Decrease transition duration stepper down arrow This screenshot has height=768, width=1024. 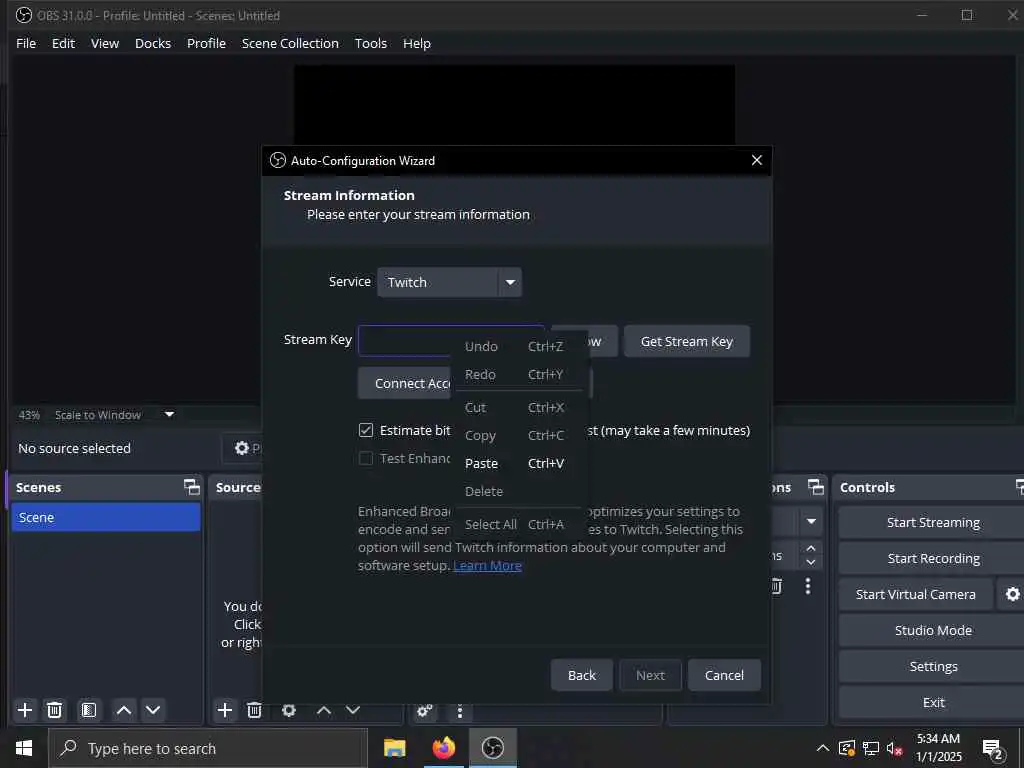(810, 562)
